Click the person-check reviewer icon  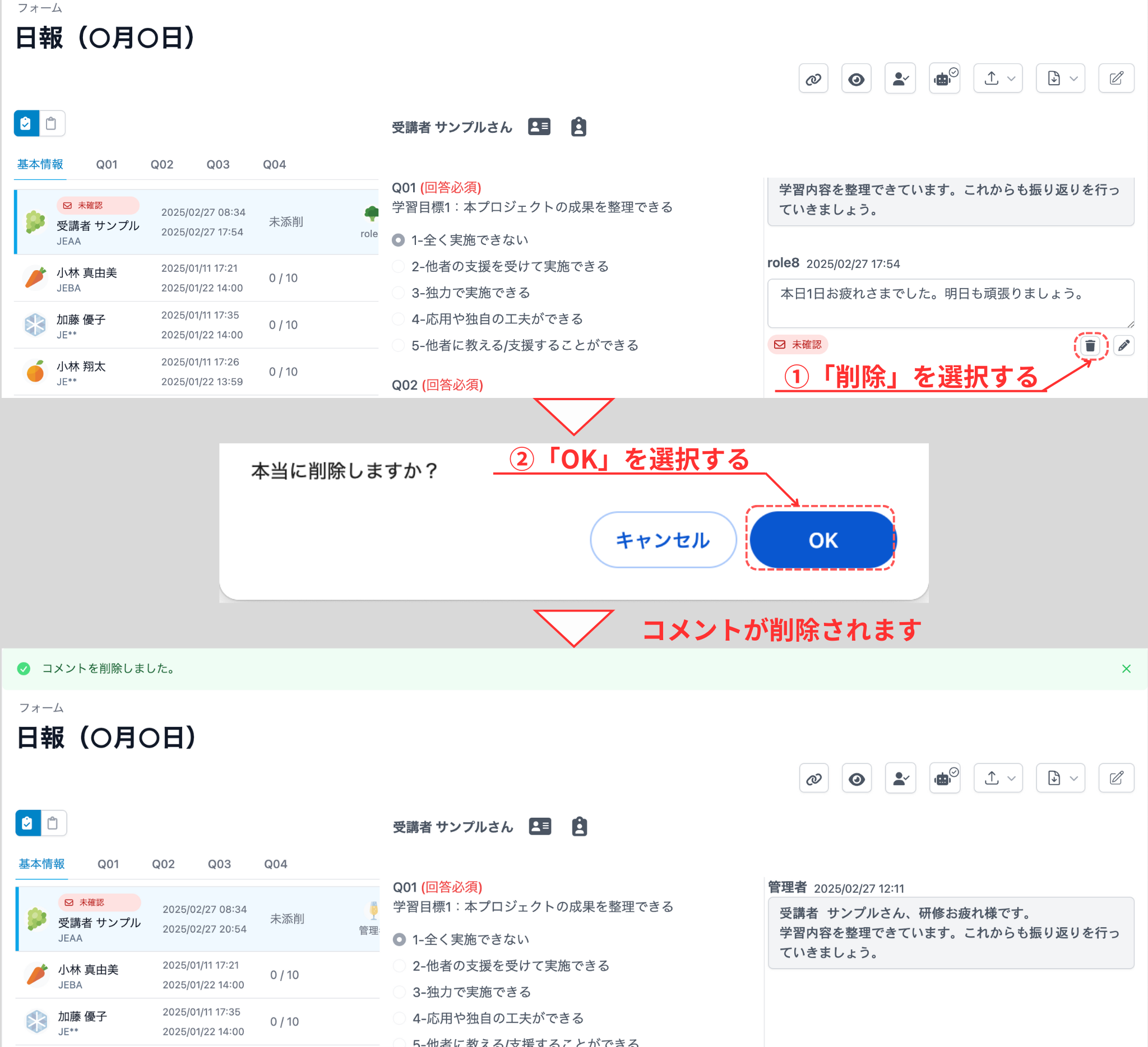pos(900,78)
